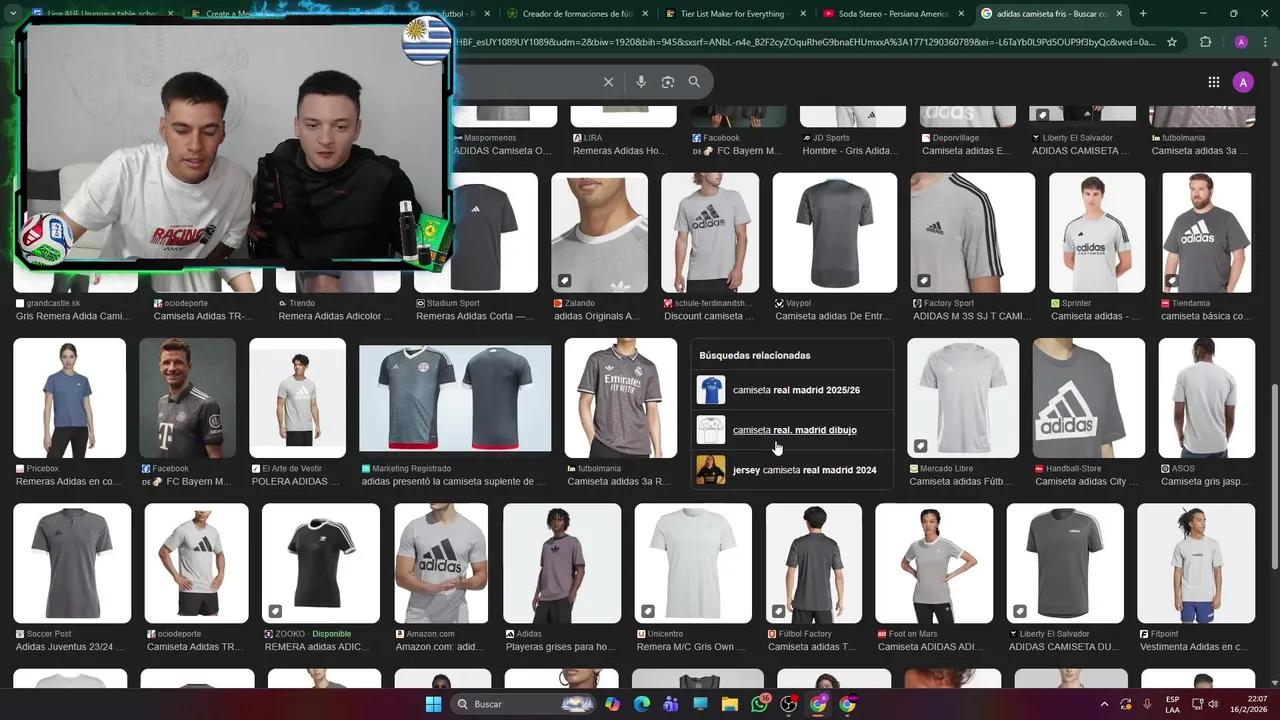Open Microsoft Edge from the taskbar
Viewport: 1280px width, 720px height.
tap(642, 704)
